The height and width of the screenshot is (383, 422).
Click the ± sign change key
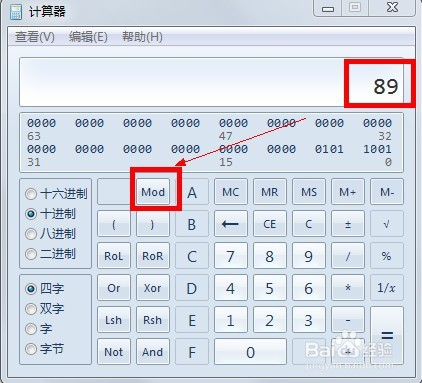pyautogui.click(x=348, y=224)
